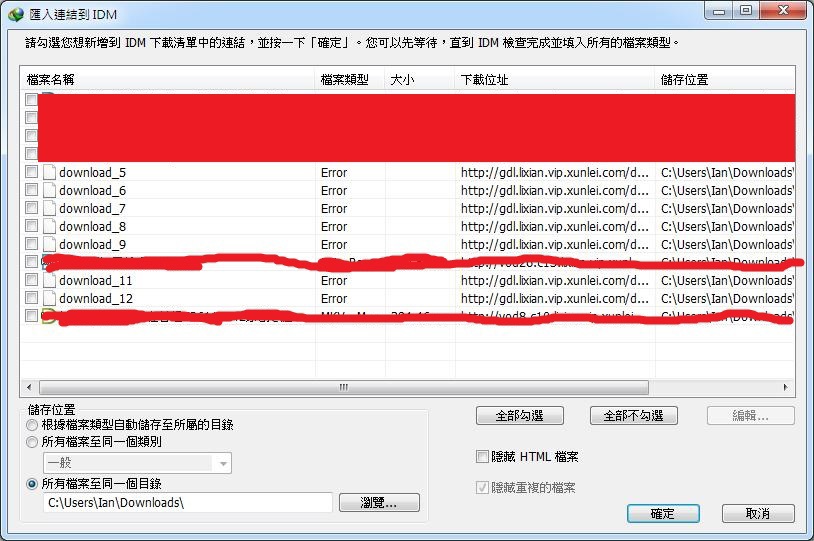Select the download_6 file name

pyautogui.click(x=92, y=191)
